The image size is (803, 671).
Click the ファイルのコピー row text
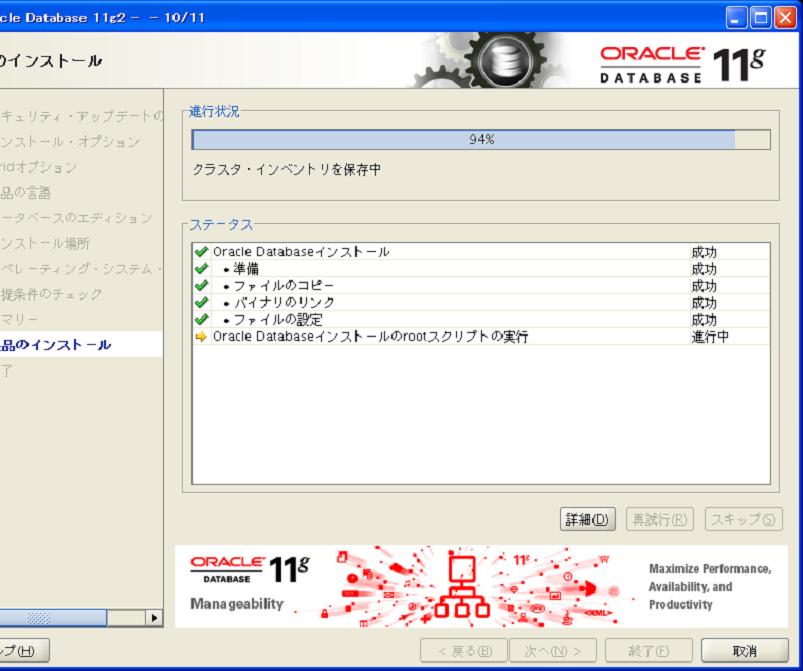pyautogui.click(x=283, y=285)
